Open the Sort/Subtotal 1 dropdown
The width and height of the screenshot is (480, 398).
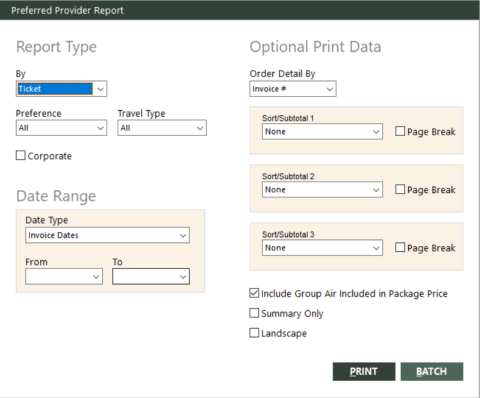(x=322, y=132)
